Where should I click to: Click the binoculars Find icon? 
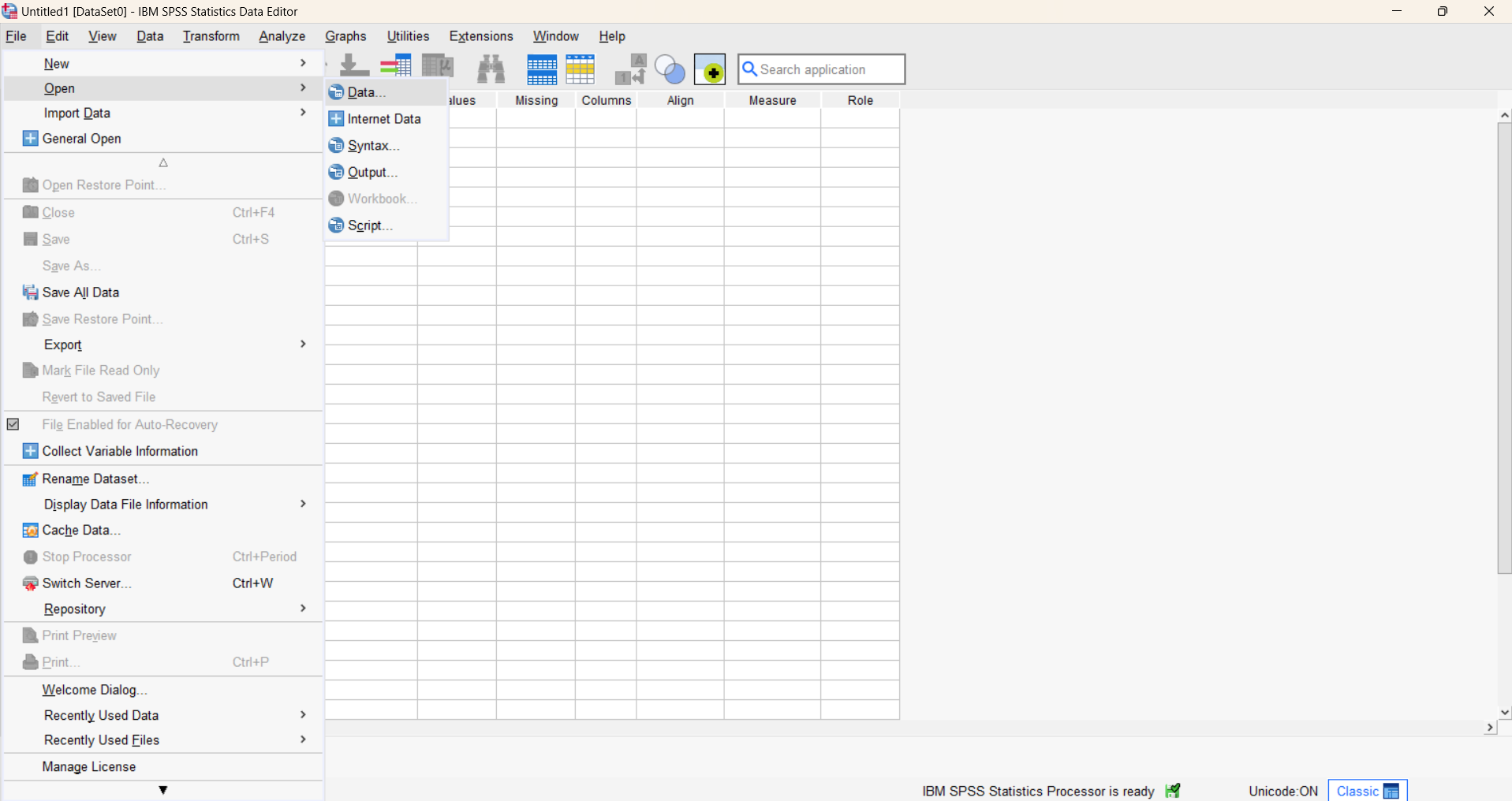point(491,69)
